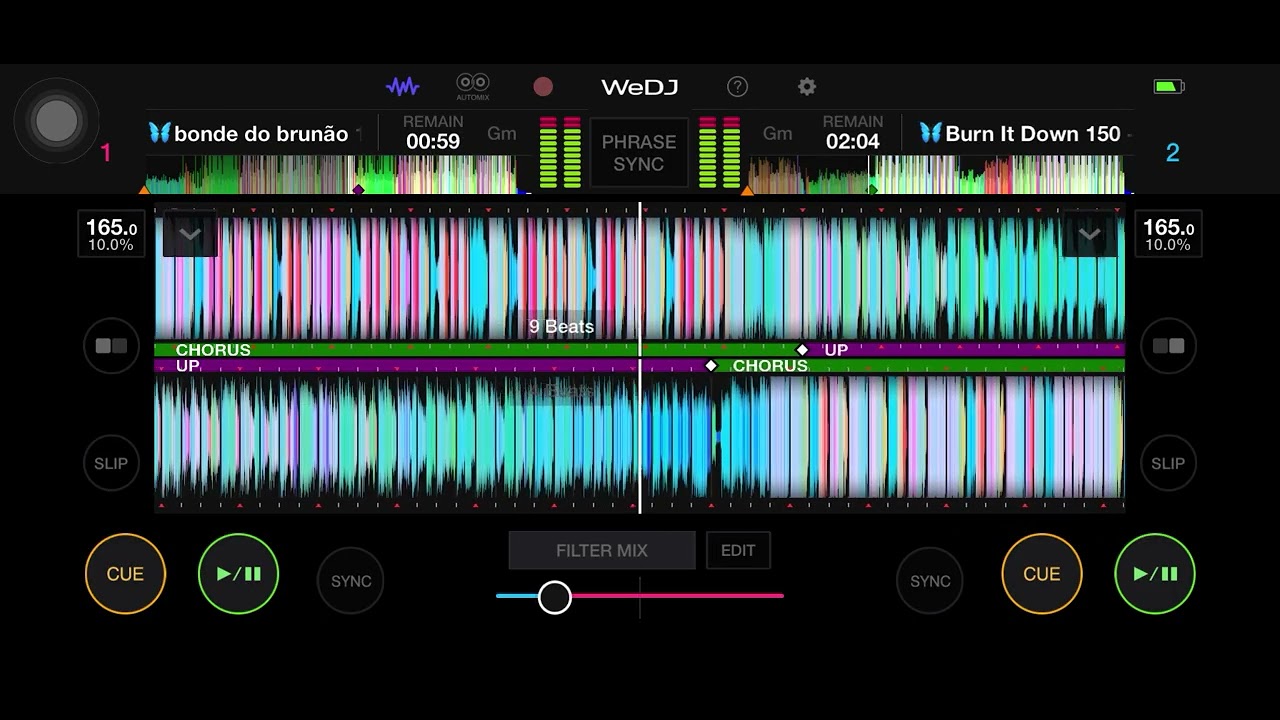
Task: Hit the deck 2 CUE button
Action: pyautogui.click(x=1041, y=574)
